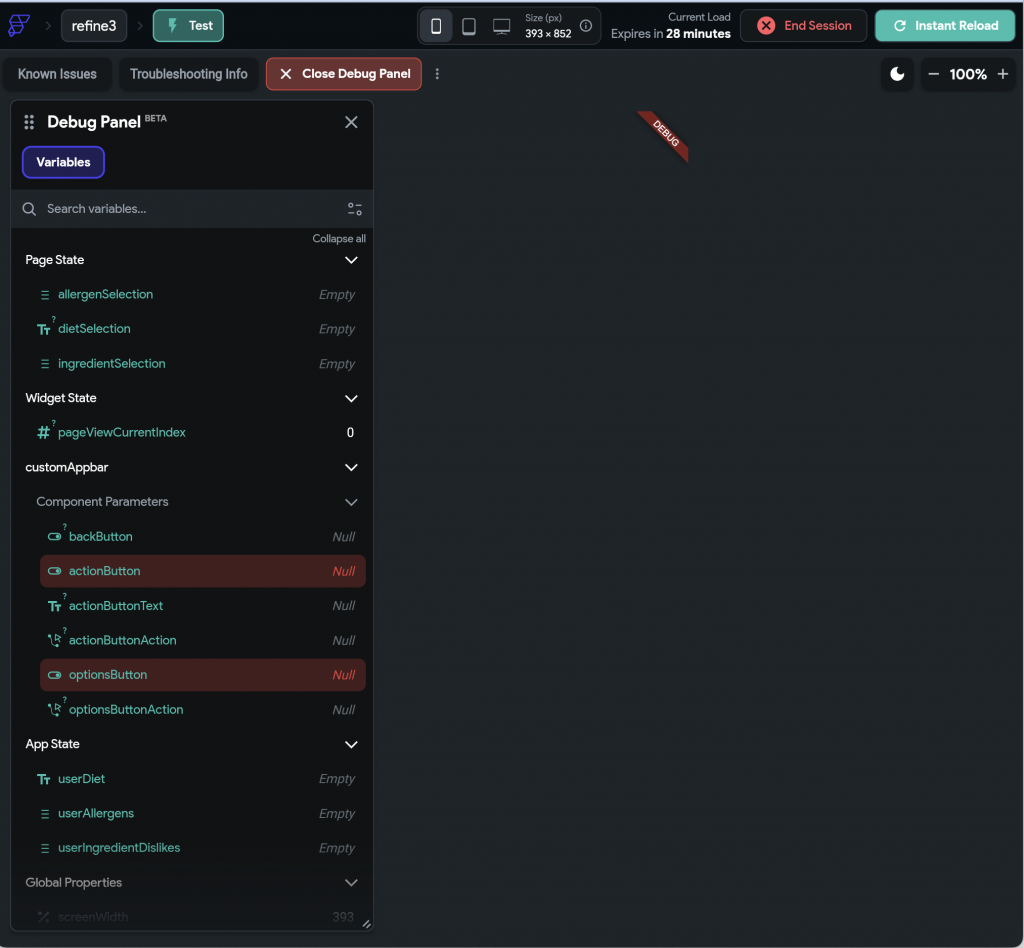The height and width of the screenshot is (948, 1024).
Task: Toggle dark mode moon icon
Action: [897, 74]
